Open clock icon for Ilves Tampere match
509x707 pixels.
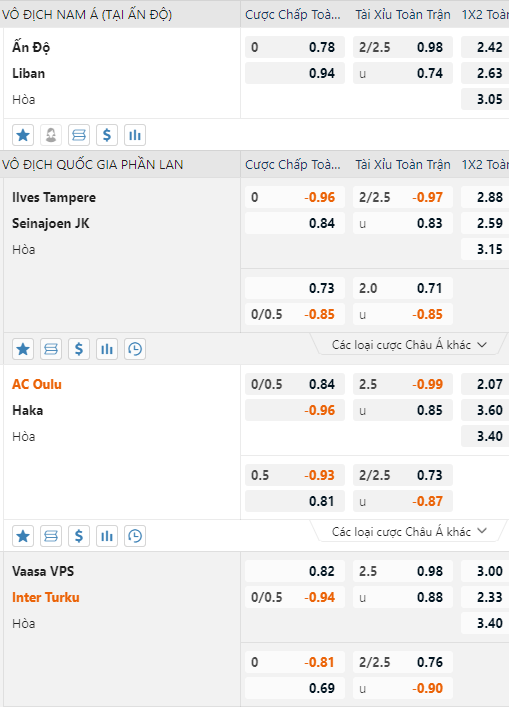[135, 349]
